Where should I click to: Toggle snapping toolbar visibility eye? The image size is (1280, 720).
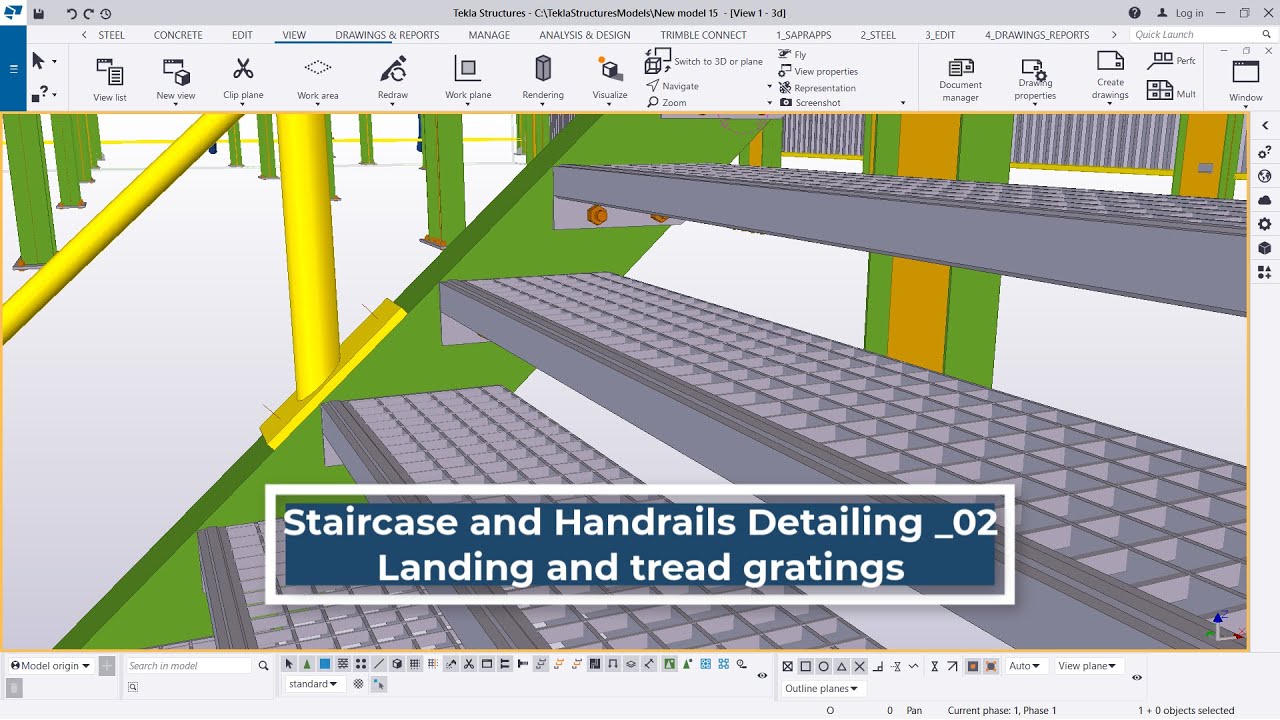coord(1137,677)
